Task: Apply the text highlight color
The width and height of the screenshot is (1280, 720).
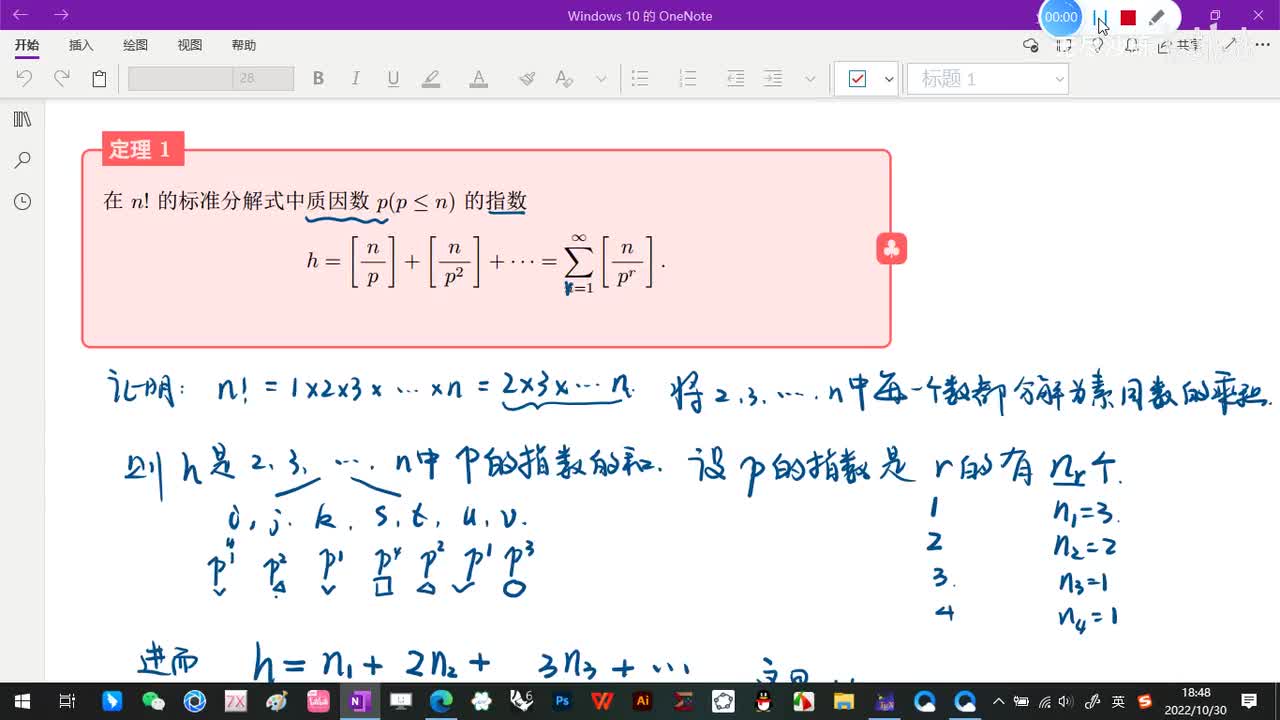Action: click(431, 78)
